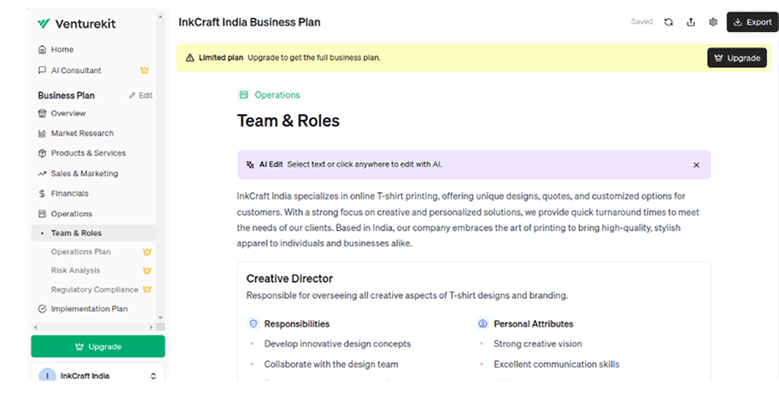
Task: Click the Personal Attributes person icon
Action: coord(482,323)
